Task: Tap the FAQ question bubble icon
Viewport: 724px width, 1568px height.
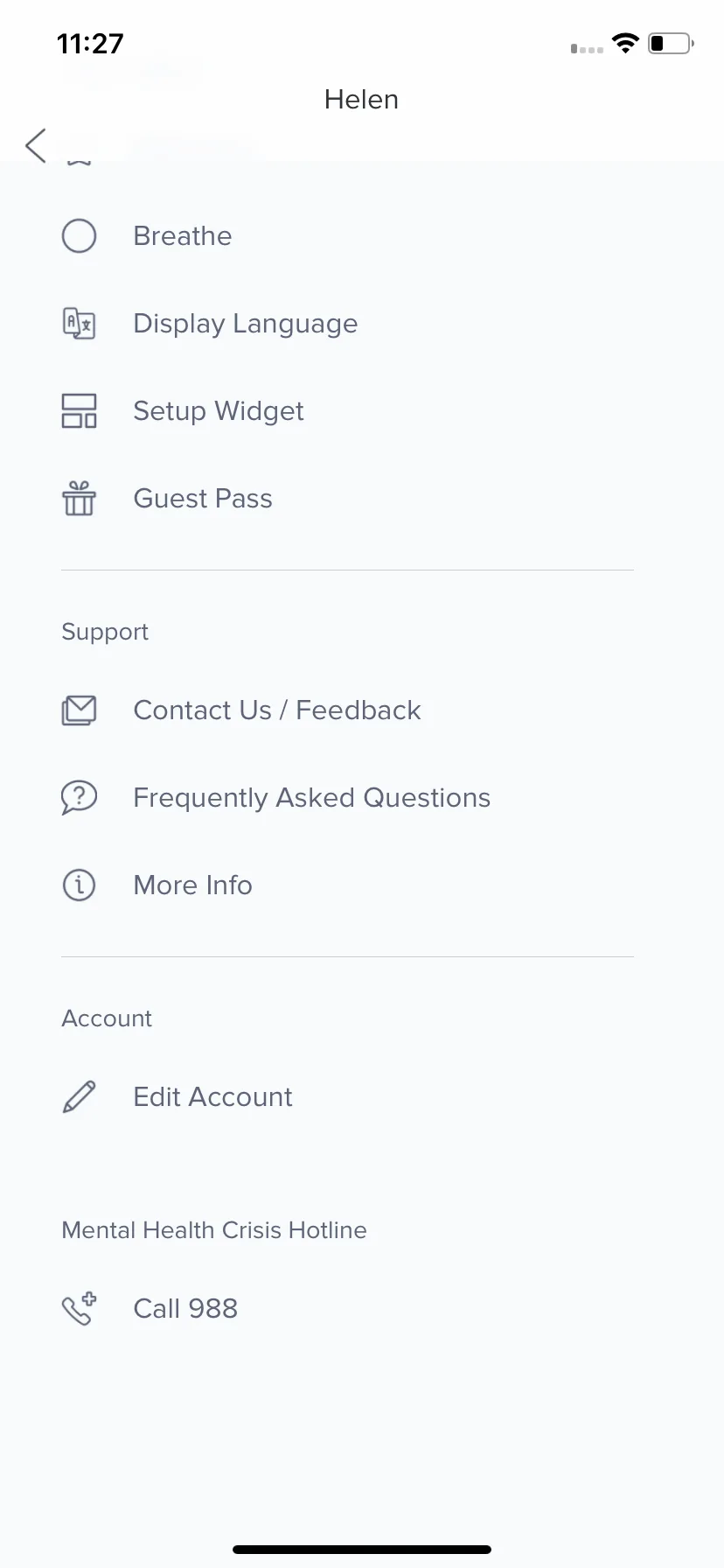Action: coord(79,797)
